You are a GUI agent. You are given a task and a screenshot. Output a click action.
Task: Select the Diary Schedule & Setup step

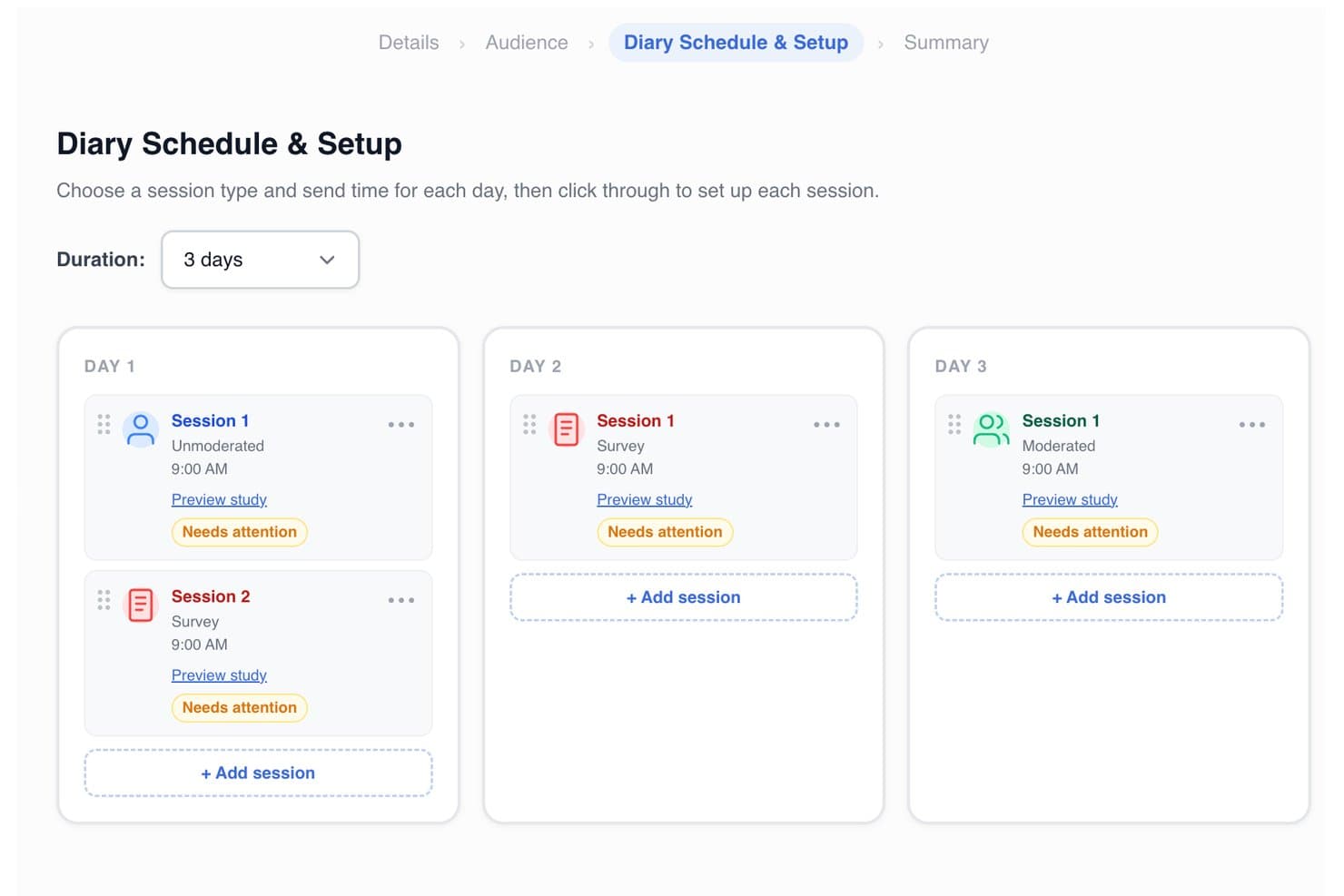tap(736, 43)
